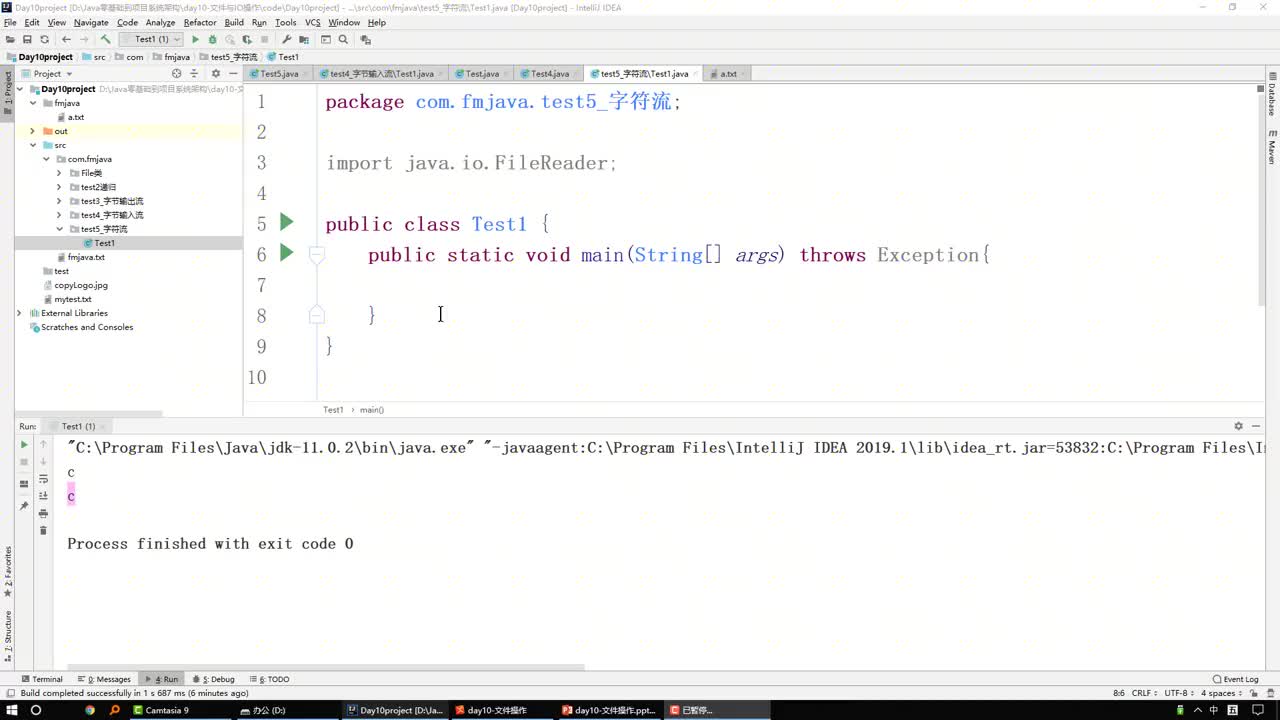Open the File menu

pyautogui.click(x=10, y=22)
